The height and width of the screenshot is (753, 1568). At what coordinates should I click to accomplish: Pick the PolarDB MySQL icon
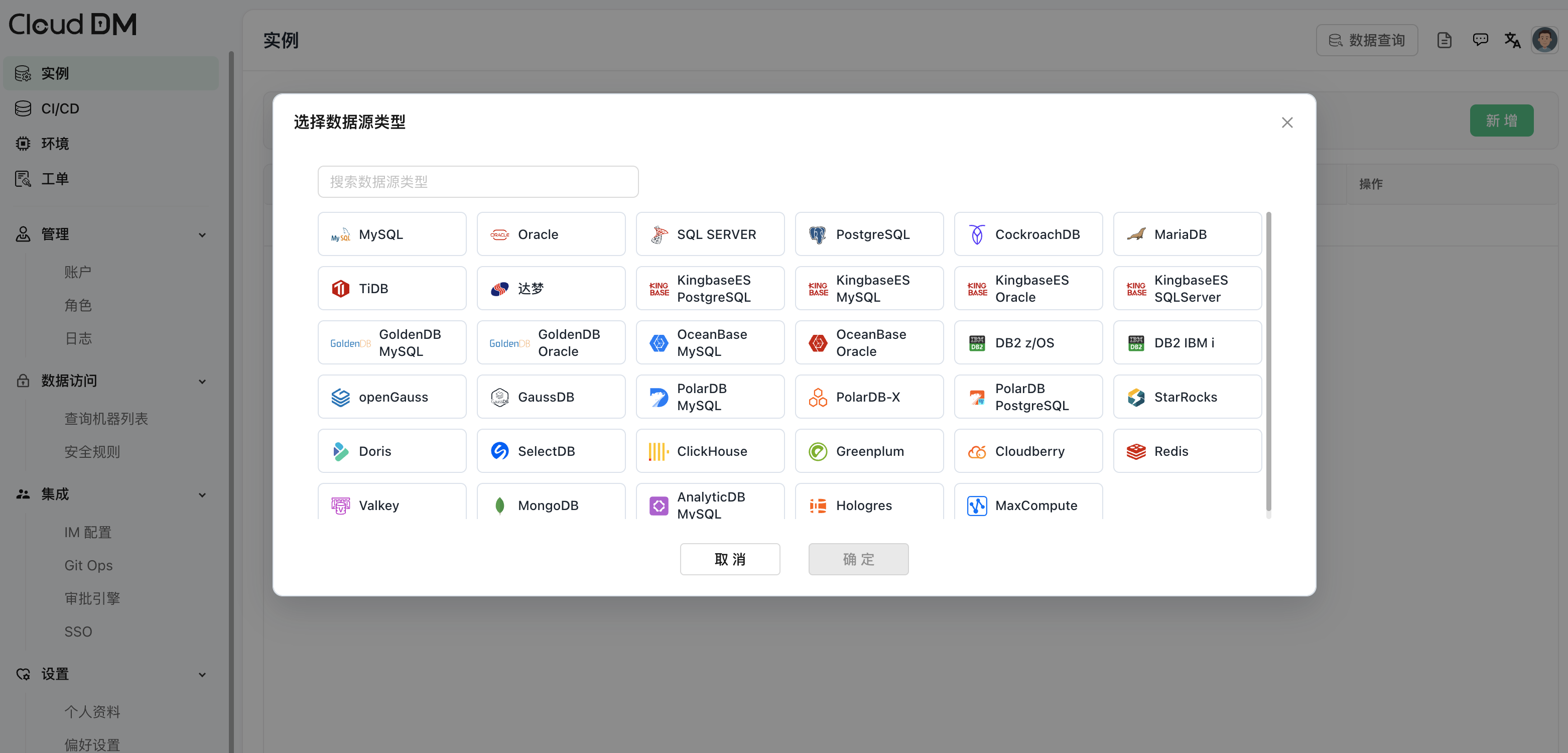pos(659,398)
